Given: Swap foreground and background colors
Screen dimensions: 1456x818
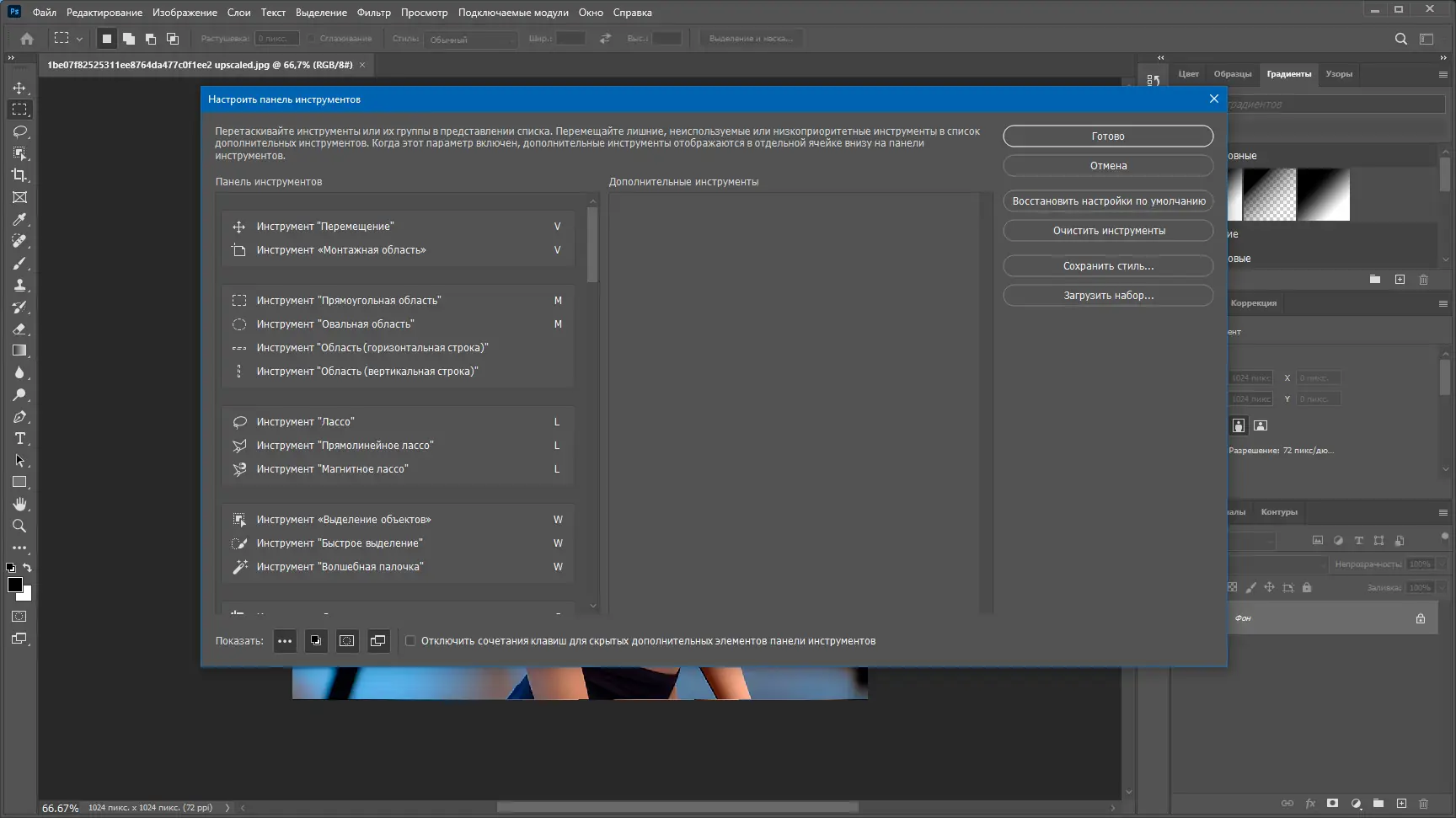Looking at the screenshot, I should tap(28, 568).
